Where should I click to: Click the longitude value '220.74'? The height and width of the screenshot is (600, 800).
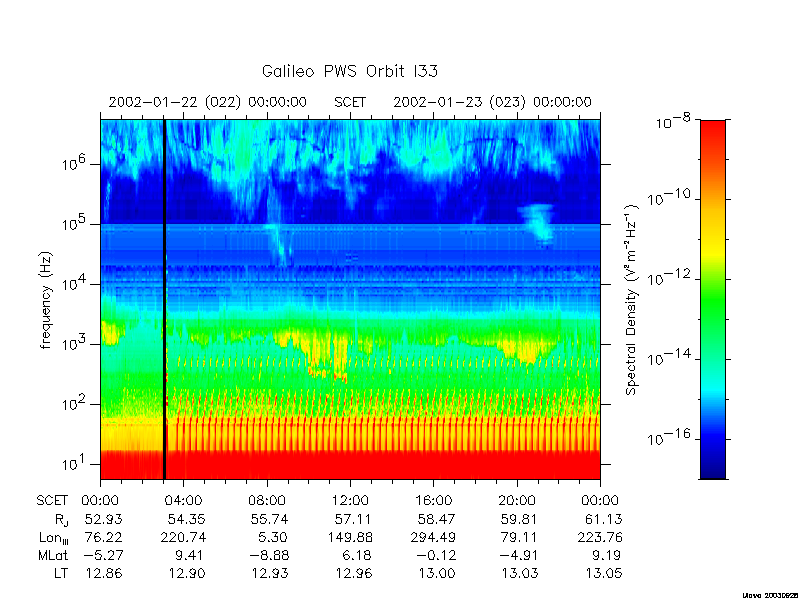point(183,537)
